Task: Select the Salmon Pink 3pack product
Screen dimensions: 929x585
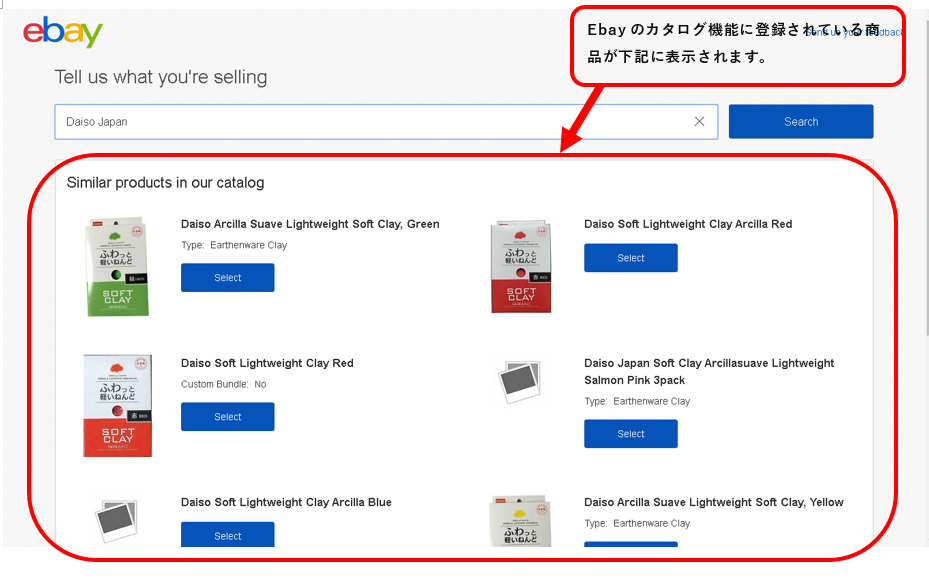Action: [x=630, y=434]
